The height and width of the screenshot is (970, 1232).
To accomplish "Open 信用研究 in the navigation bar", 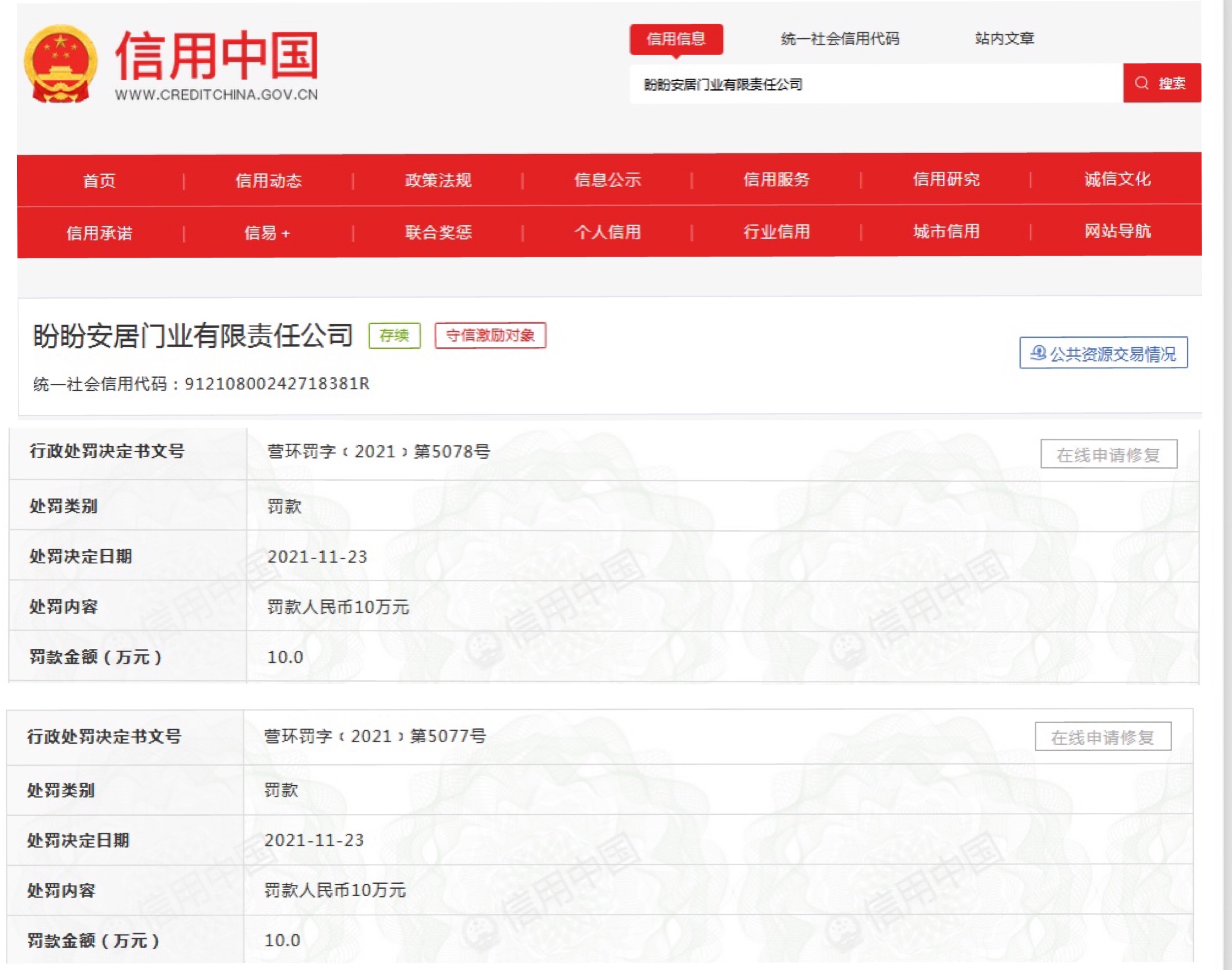I will click(x=946, y=179).
